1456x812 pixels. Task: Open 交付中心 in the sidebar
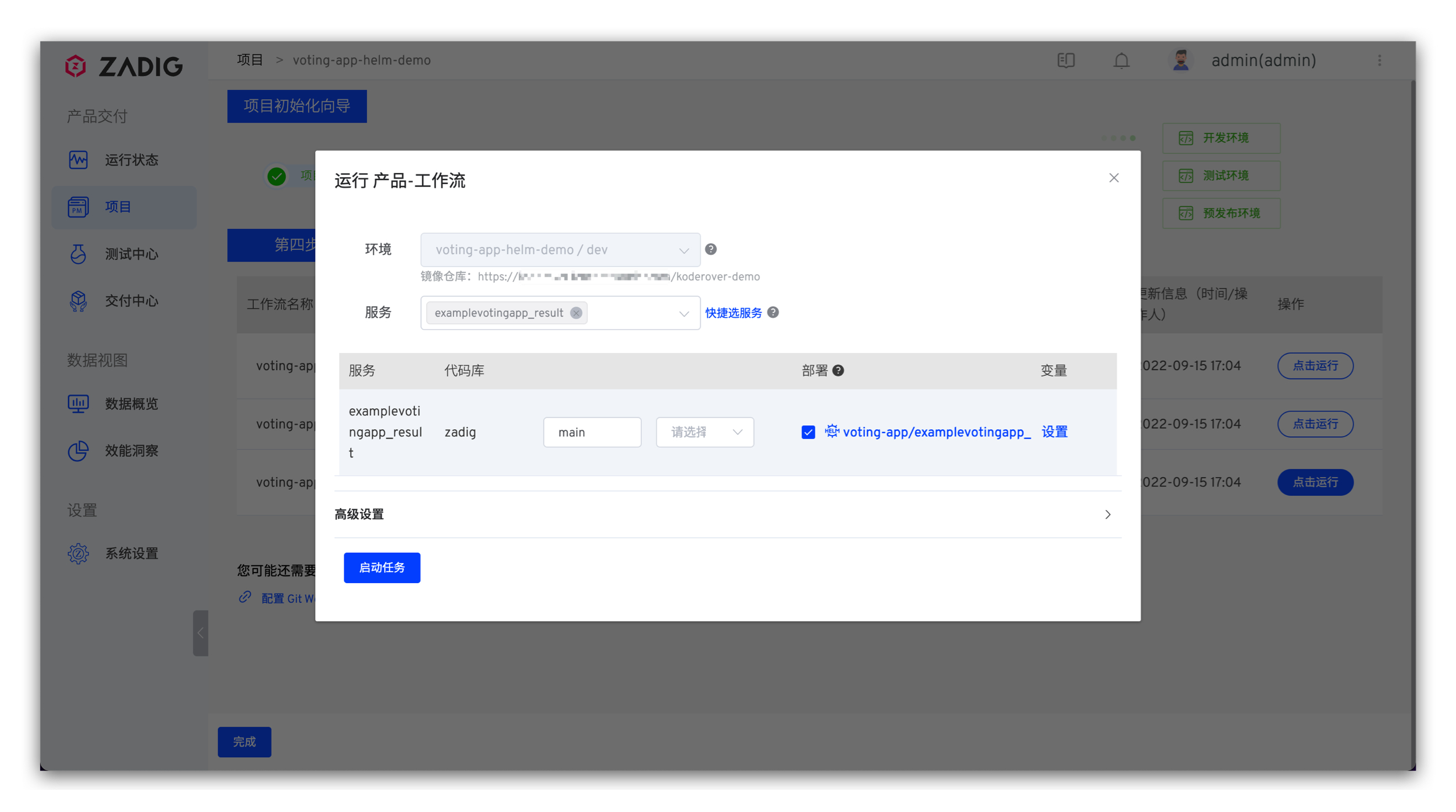[x=131, y=301]
